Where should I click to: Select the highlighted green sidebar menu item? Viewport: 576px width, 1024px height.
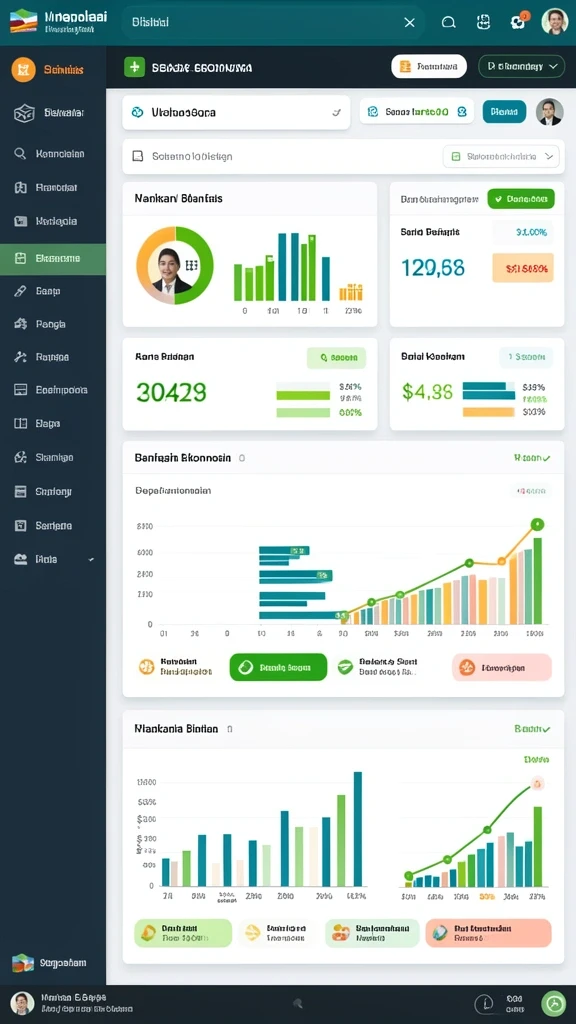53,259
